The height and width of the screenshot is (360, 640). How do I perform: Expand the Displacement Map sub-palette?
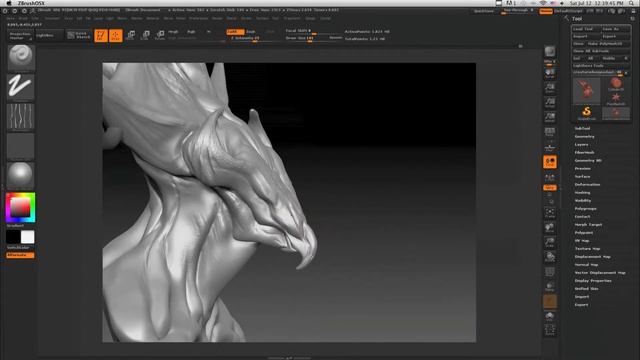[593, 257]
